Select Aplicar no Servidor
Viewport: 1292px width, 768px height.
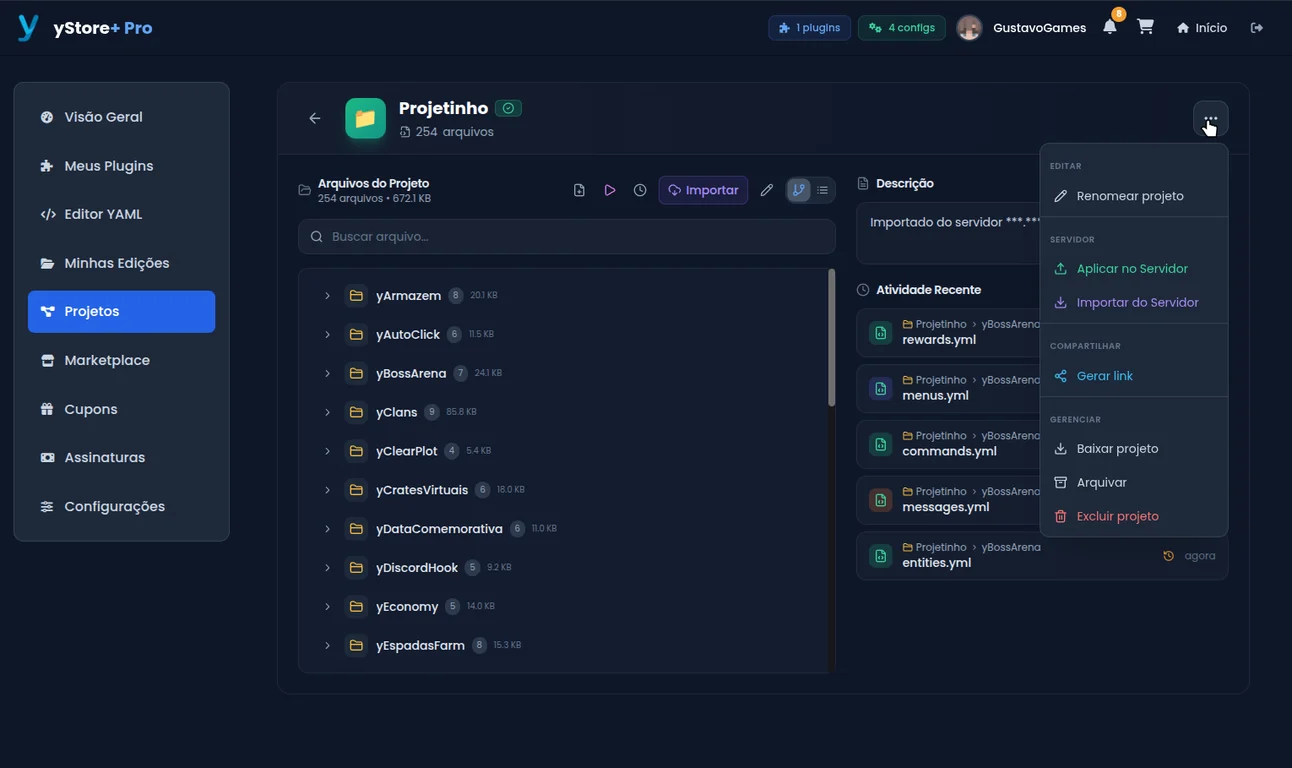[1133, 269]
